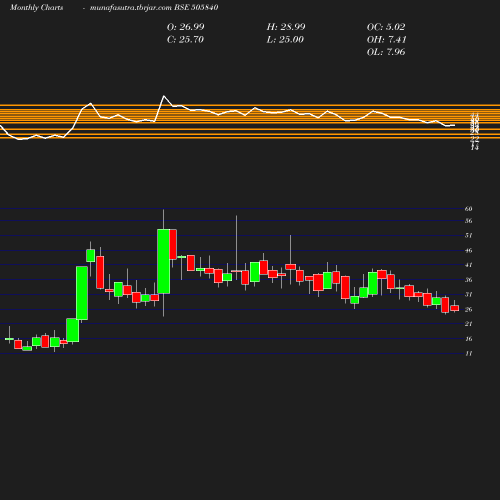Click the tallest green candle reaching near 53
The width and height of the screenshot is (500, 500).
[163, 261]
